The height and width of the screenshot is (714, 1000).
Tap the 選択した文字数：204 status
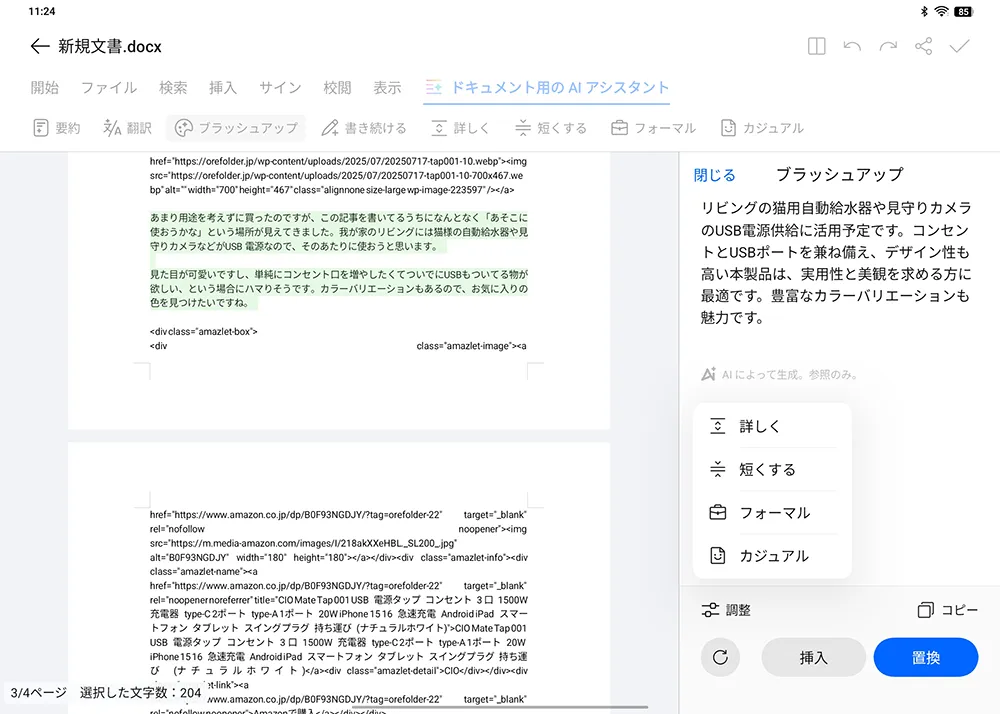tap(140, 693)
